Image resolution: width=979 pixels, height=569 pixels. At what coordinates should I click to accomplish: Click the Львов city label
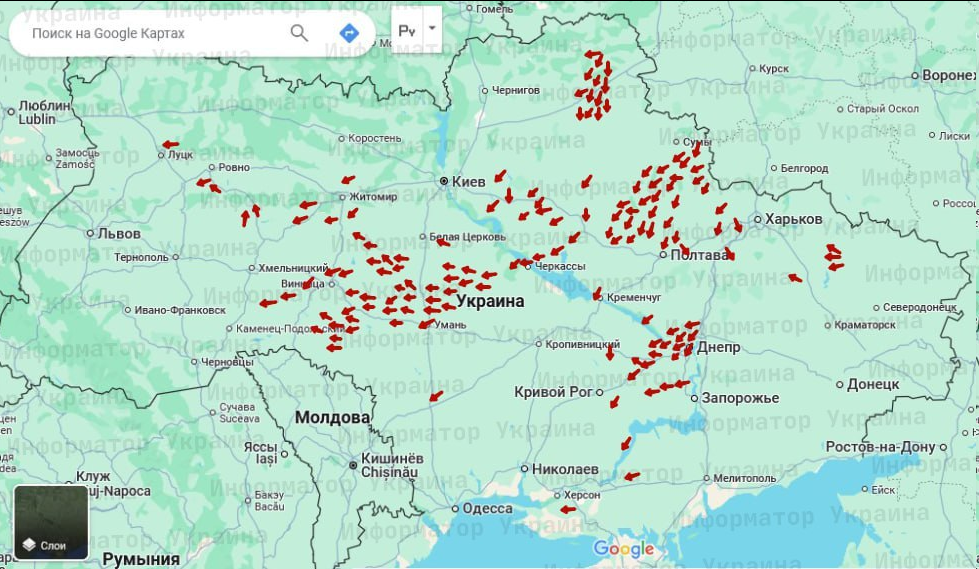[119, 234]
